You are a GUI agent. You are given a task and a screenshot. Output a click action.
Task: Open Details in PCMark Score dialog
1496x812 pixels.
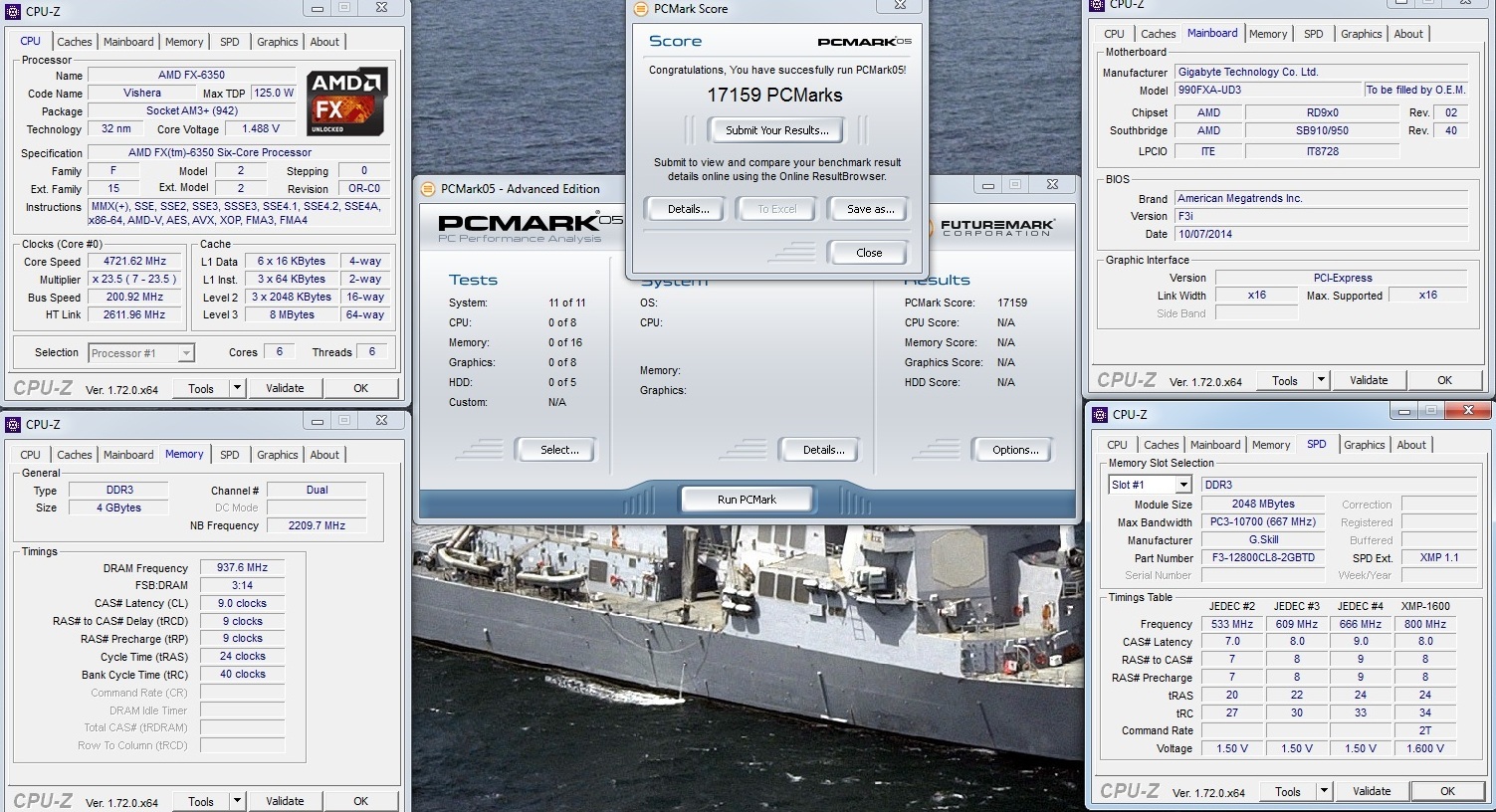pyautogui.click(x=688, y=209)
